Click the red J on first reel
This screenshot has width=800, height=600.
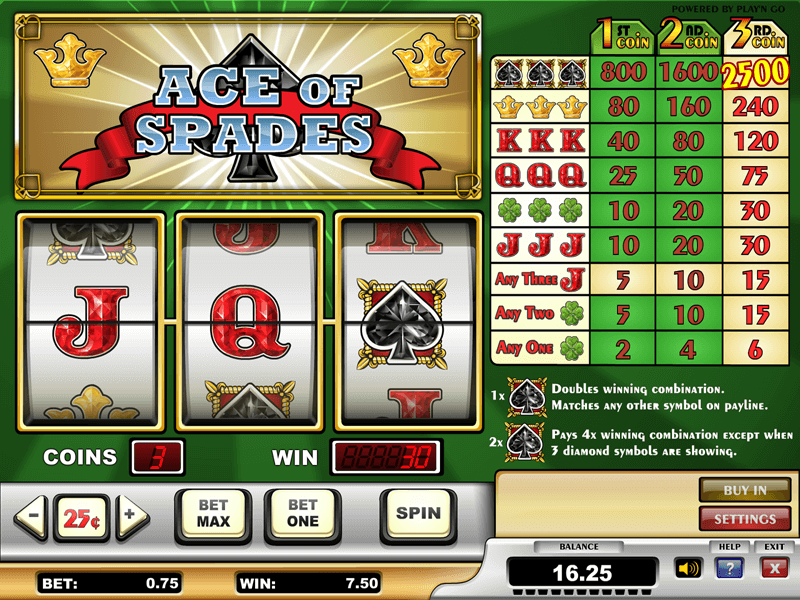91,321
